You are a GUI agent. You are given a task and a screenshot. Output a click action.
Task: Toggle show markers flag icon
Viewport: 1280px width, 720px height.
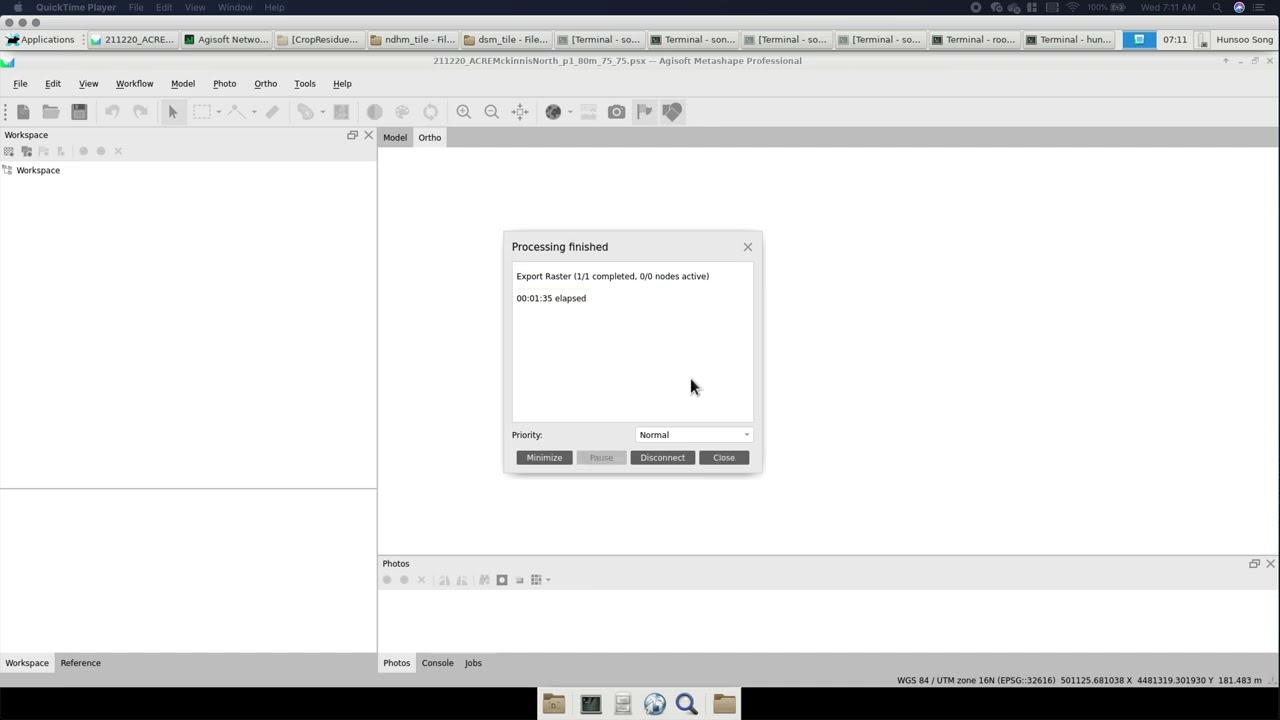coord(644,112)
